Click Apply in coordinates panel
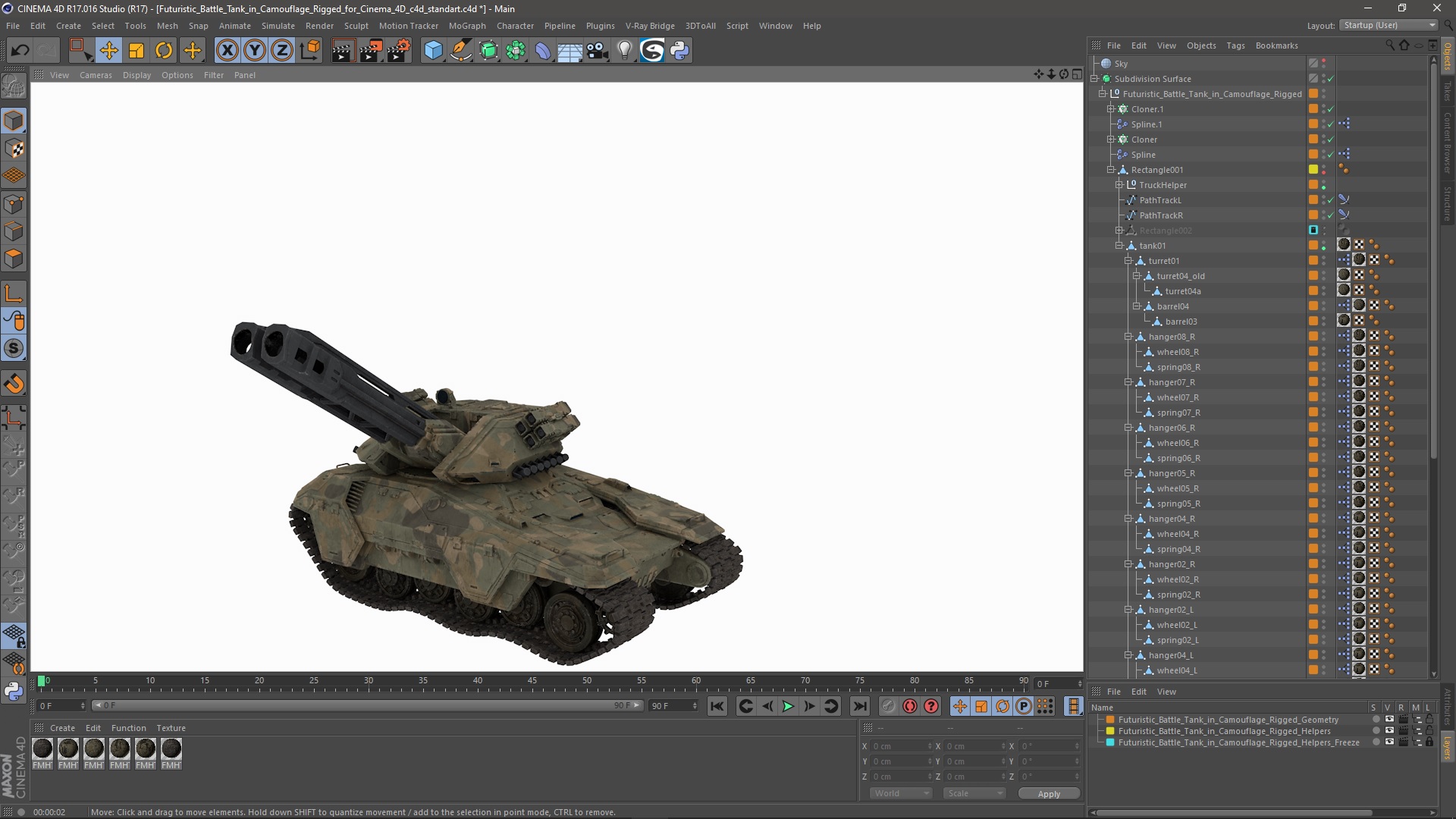Image resolution: width=1456 pixels, height=819 pixels. pos(1049,794)
